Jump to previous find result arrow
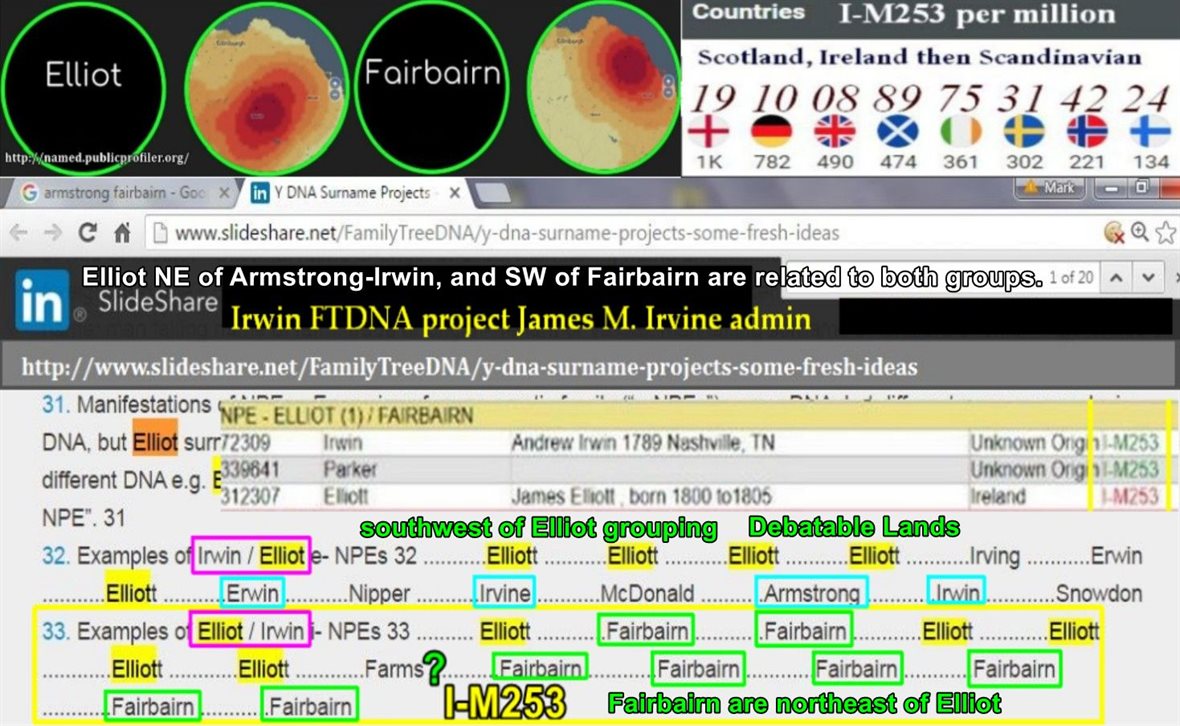Screen dimensions: 1180x726 click(x=1116, y=278)
